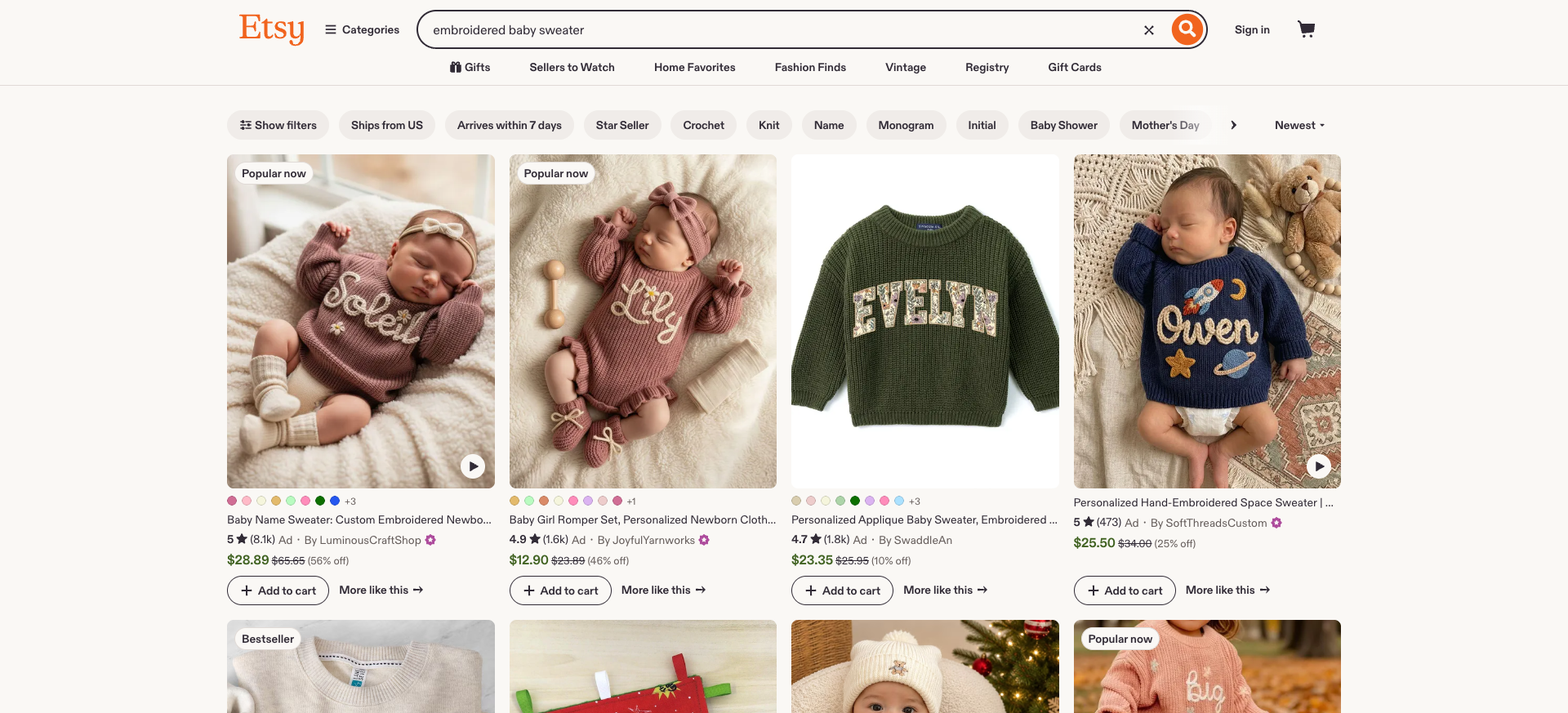
Task: Open the Show filters panel
Action: click(x=278, y=125)
